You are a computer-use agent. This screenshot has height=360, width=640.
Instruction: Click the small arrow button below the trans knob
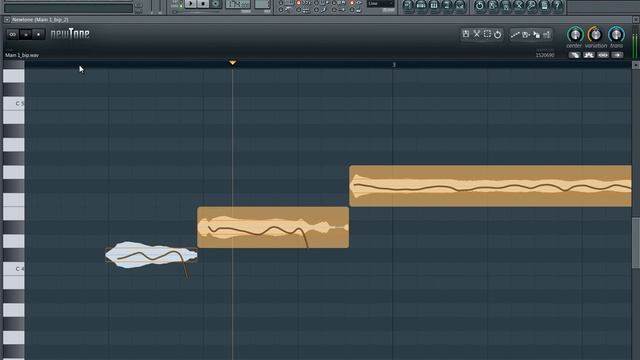tap(617, 55)
